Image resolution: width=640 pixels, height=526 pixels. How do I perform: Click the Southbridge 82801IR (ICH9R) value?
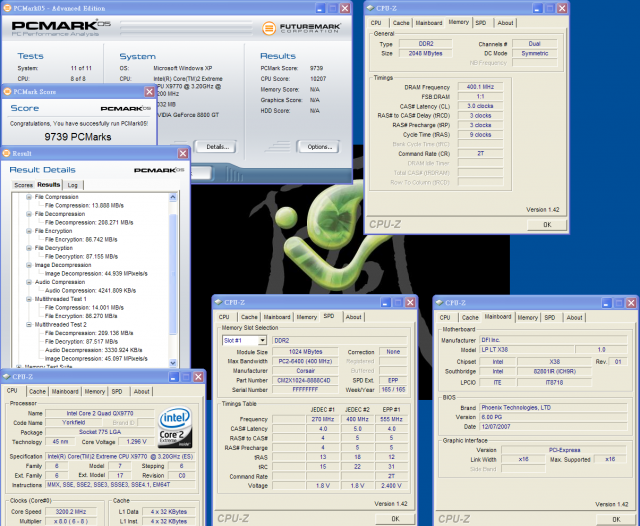click(554, 371)
